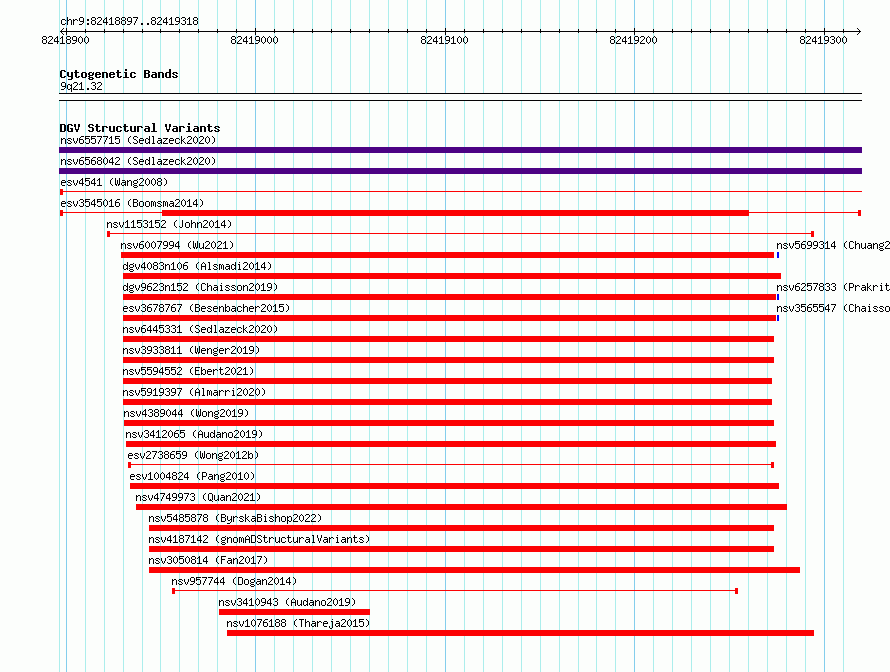Open variant dgv9623n152 (Chaisson2019)
This screenshot has height=672, width=890.
[x=200, y=287]
